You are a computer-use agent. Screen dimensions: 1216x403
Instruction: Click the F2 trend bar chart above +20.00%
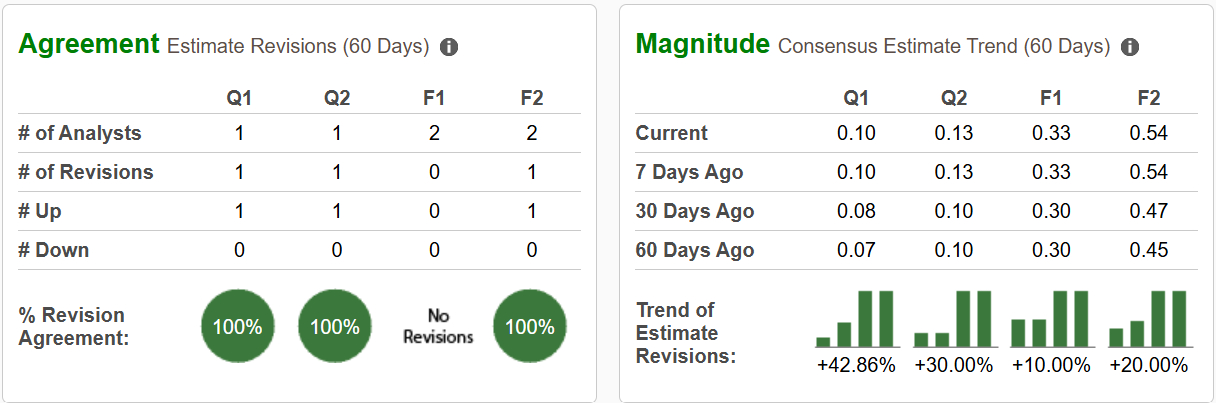tap(1148, 318)
